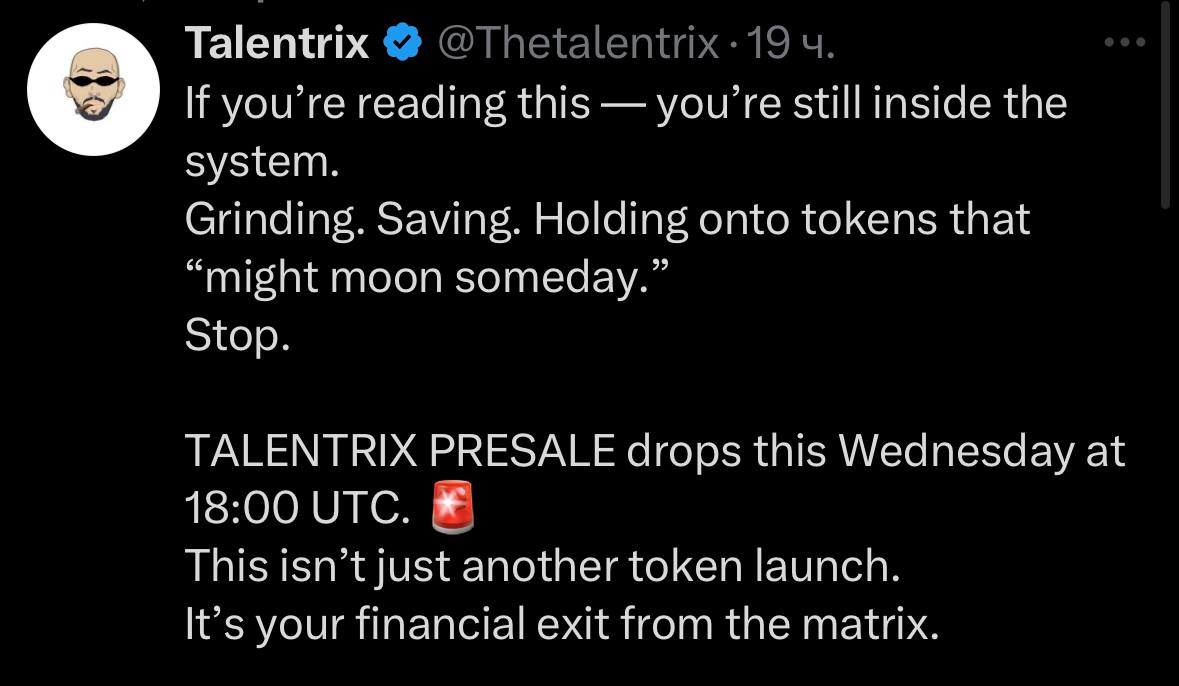Viewport: 1179px width, 686px height.
Task: Click "It's your financial exit" line
Action: [562, 624]
